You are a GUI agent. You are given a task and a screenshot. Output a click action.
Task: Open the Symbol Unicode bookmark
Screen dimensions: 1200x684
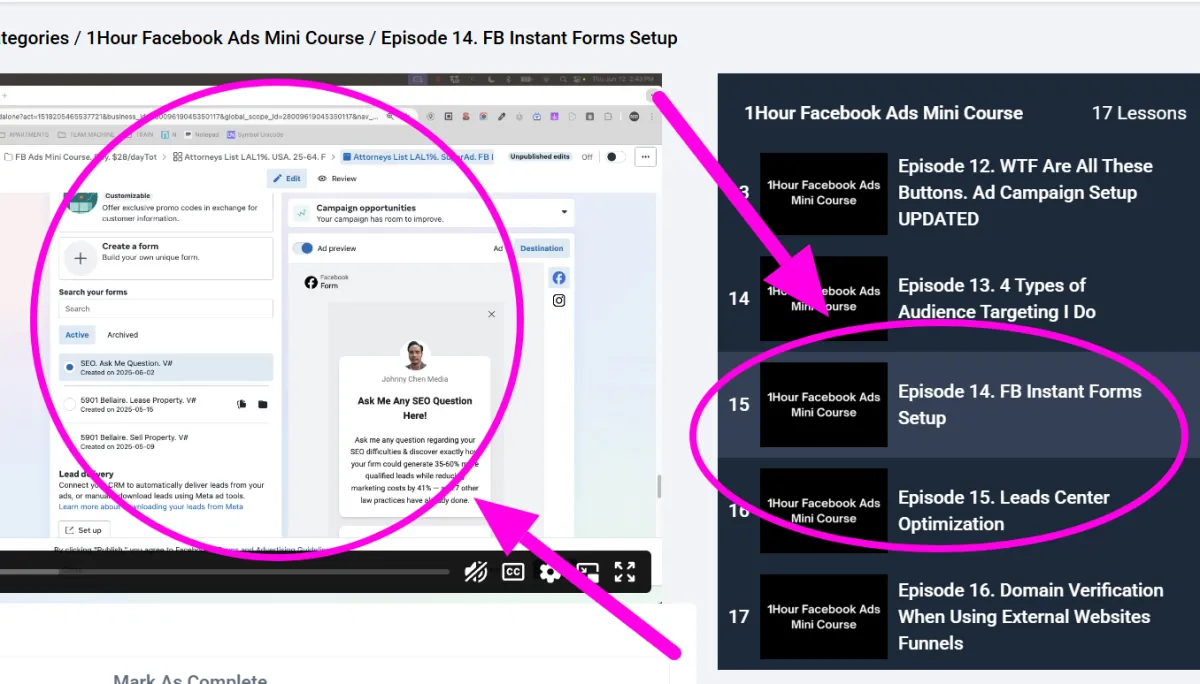pos(253,134)
